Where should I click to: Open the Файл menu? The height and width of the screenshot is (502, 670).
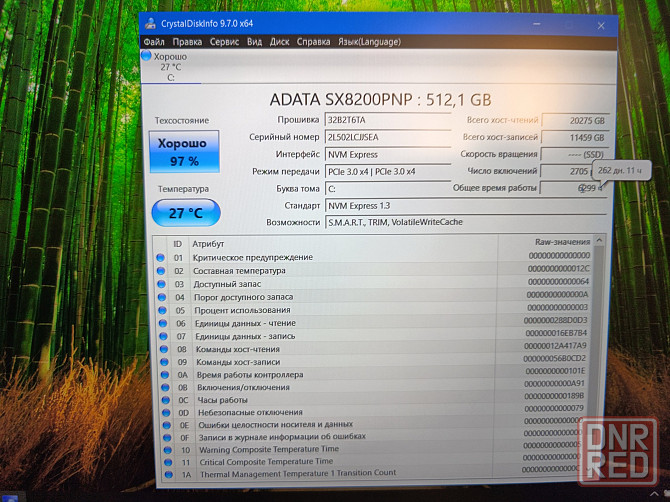(x=154, y=42)
